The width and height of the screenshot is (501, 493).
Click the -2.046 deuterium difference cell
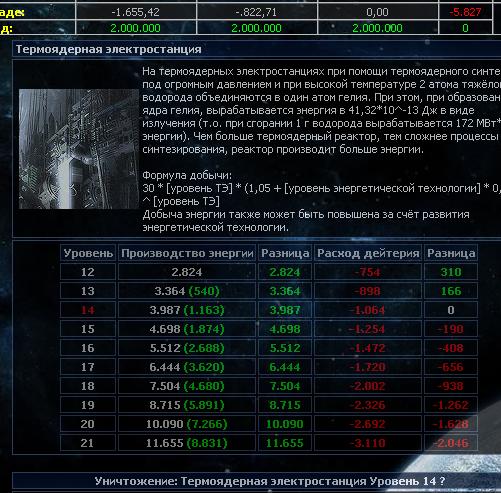coord(451,443)
